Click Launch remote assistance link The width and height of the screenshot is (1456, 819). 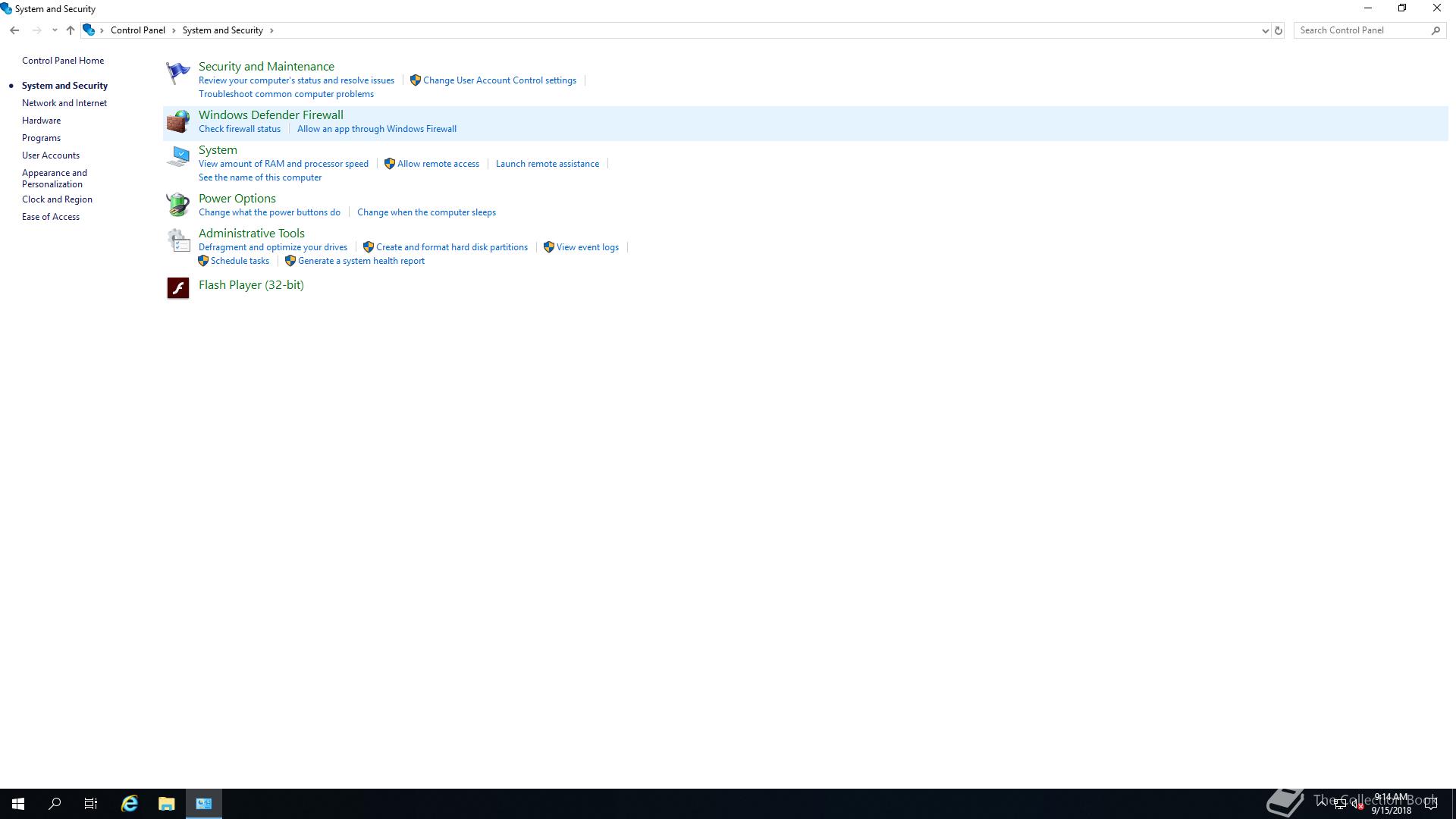coord(548,164)
